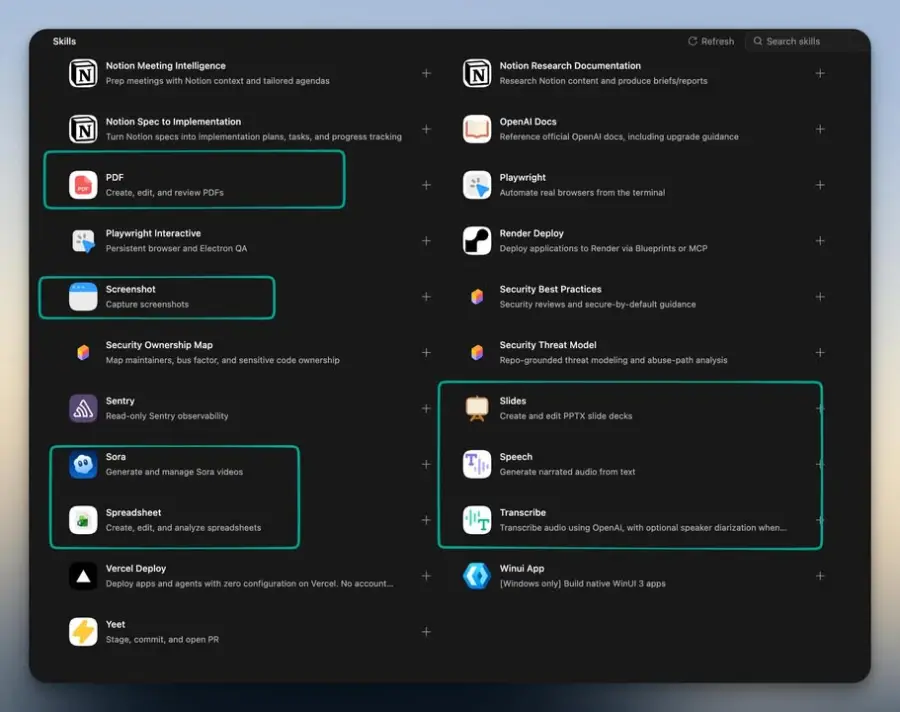Screen dimensions: 900x712
Task: Add the Security Best Practices skill
Action: (x=820, y=296)
